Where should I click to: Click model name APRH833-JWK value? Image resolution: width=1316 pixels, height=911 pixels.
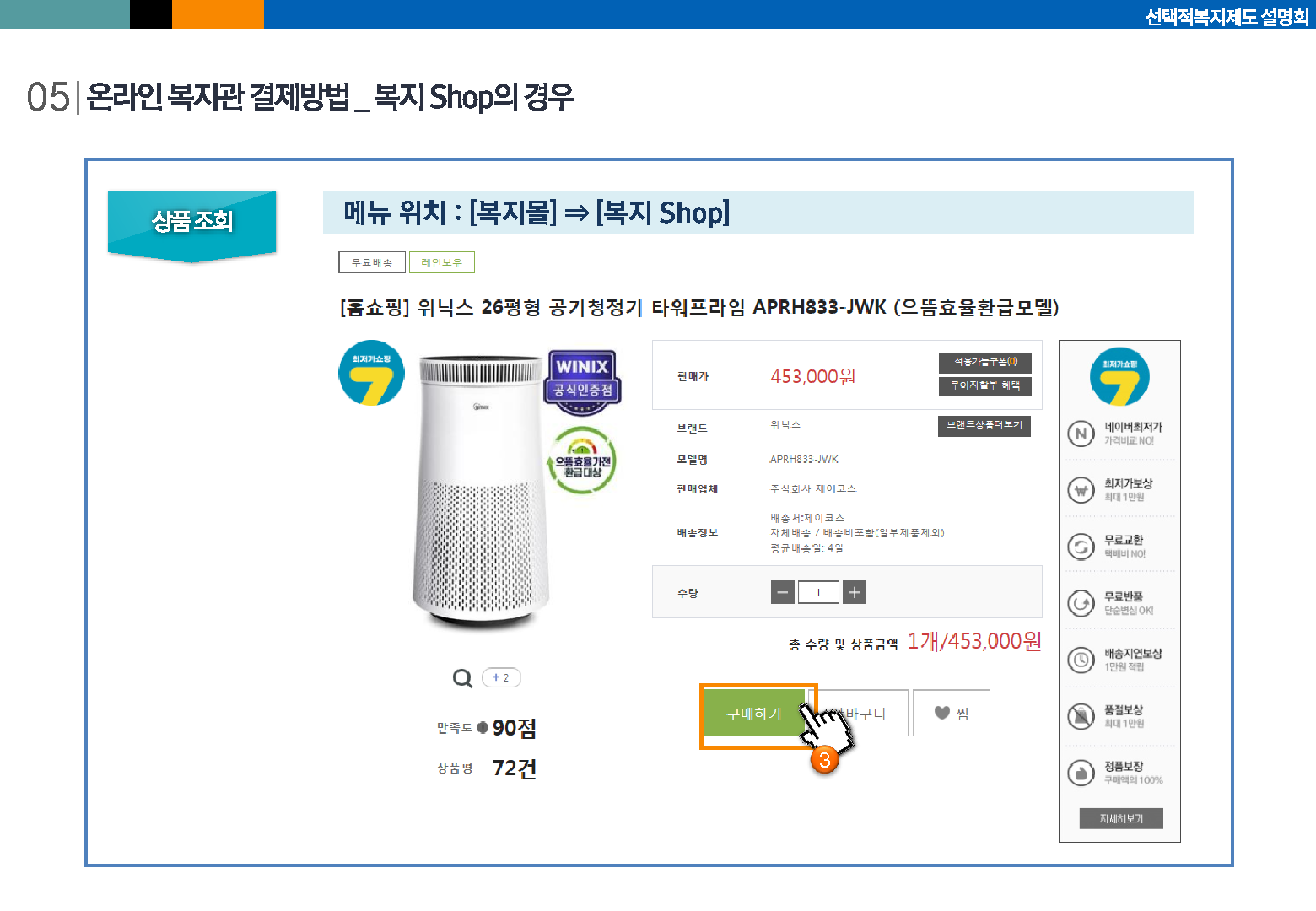(x=804, y=460)
